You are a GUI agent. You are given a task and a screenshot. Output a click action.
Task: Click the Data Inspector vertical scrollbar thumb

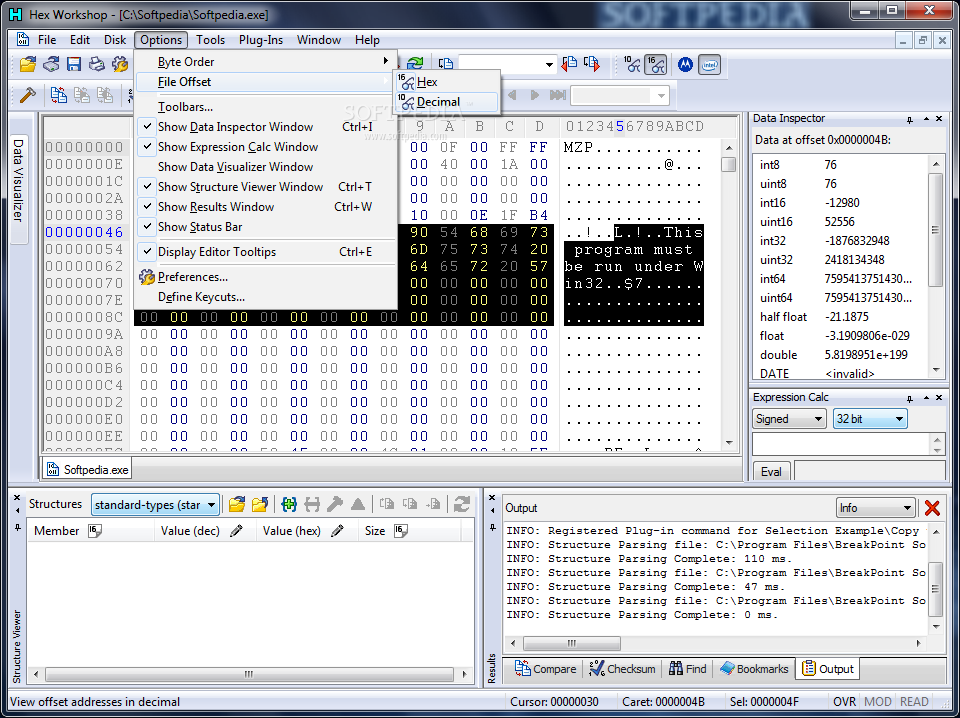tap(936, 230)
